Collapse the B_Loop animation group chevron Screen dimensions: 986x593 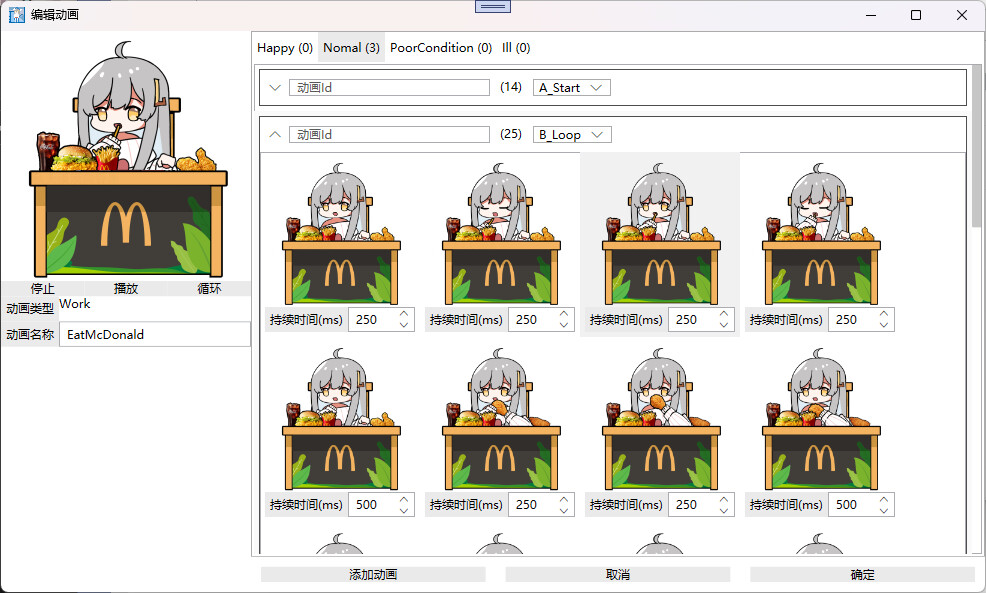click(x=275, y=135)
